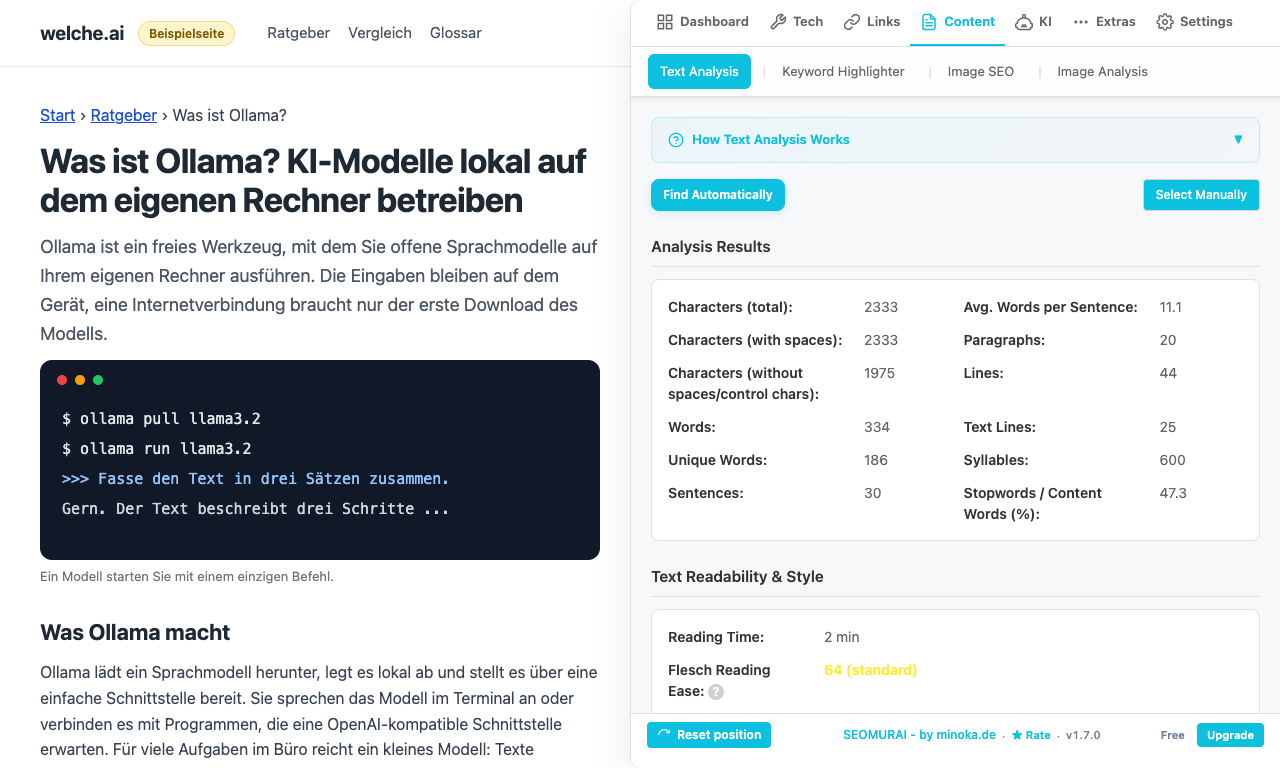Click the Reset position button label
Viewport: 1280px width, 768px height.
click(719, 735)
